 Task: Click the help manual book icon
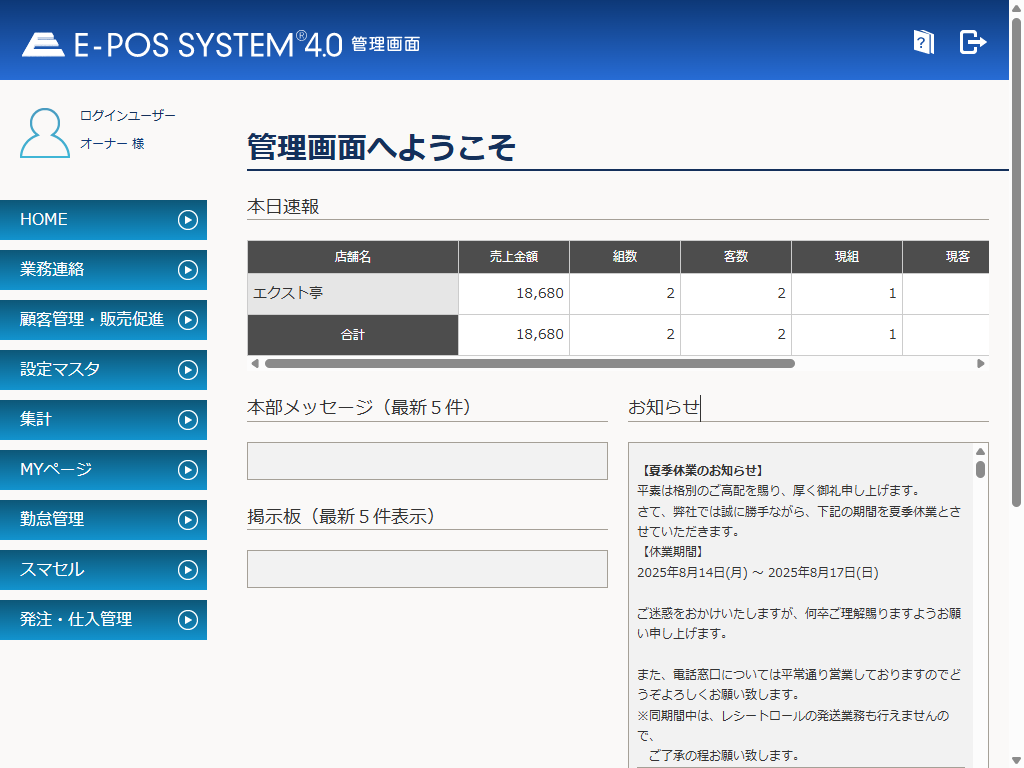pos(923,42)
